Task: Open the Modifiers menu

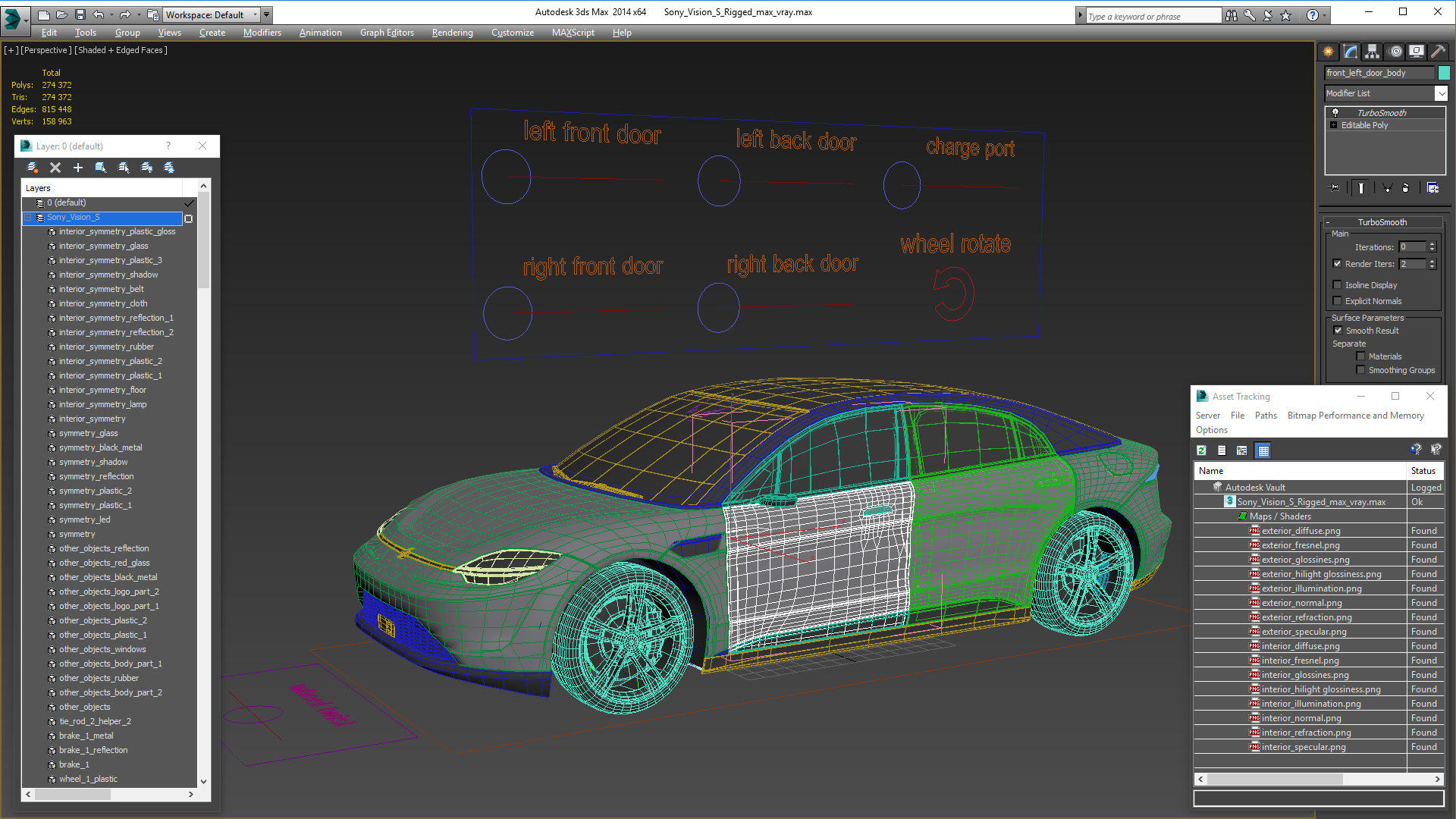Action: click(x=262, y=33)
